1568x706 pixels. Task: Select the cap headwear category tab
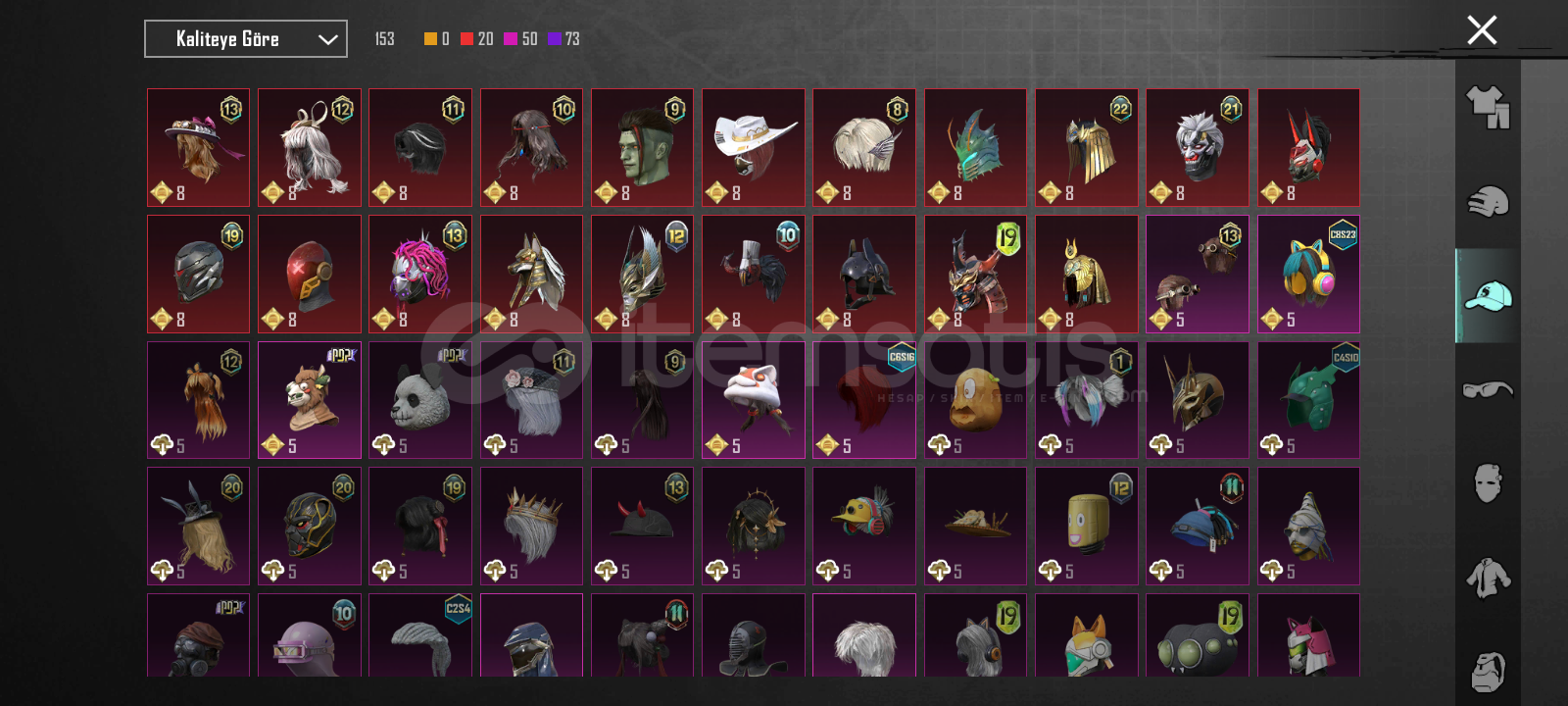[x=1488, y=295]
